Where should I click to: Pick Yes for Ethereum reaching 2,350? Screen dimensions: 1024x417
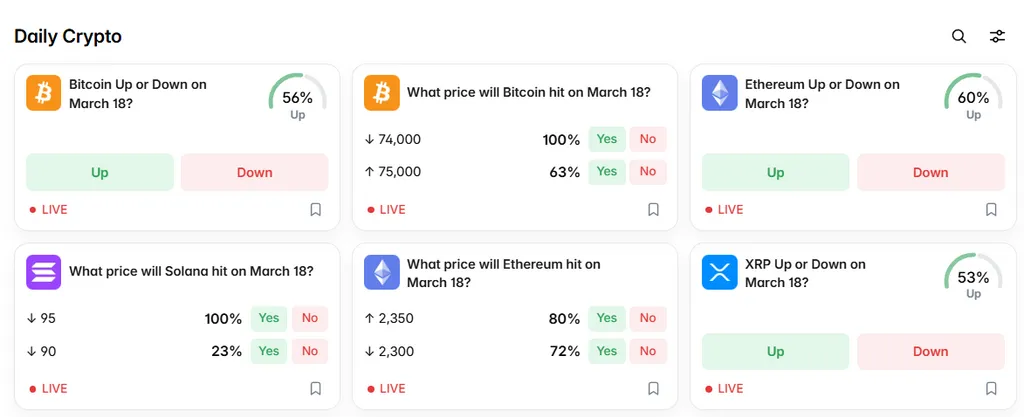pos(607,319)
